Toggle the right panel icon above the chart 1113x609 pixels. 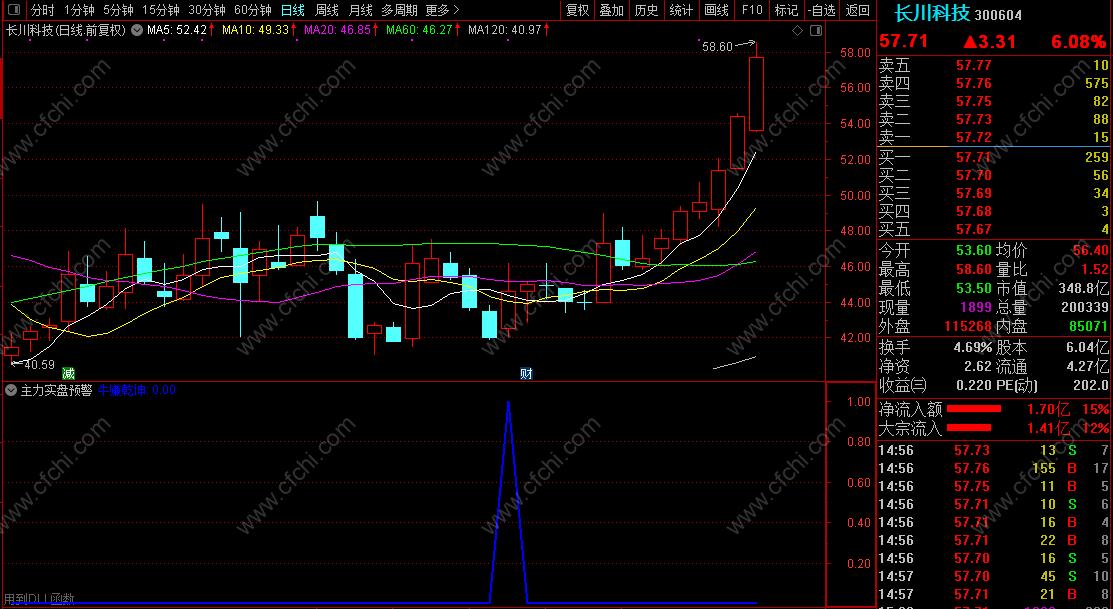816,31
